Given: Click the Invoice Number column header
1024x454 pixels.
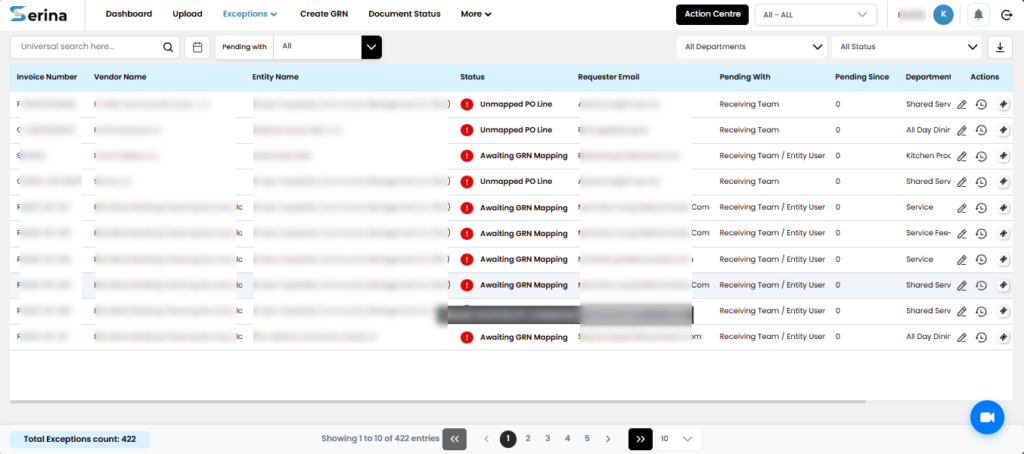Looking at the screenshot, I should 47,77.
